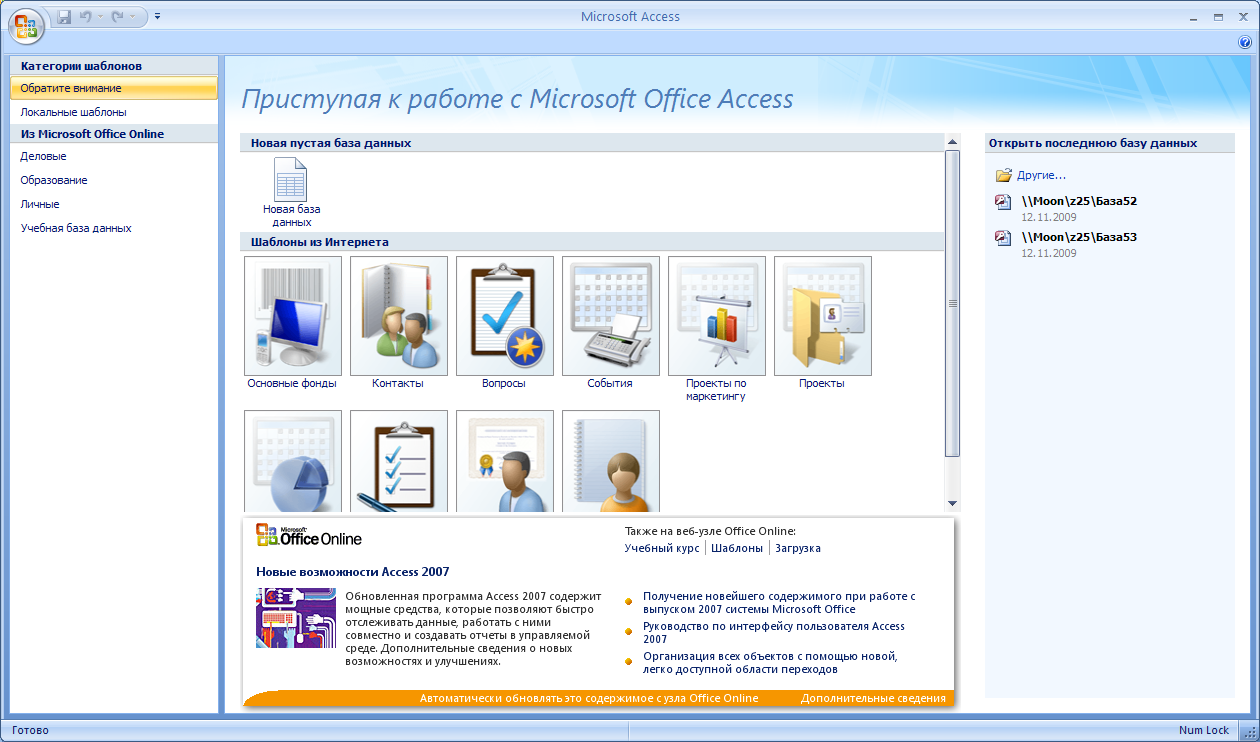Select the checklist clipboard template thumbnail
The width and height of the screenshot is (1260, 742).
(398, 461)
